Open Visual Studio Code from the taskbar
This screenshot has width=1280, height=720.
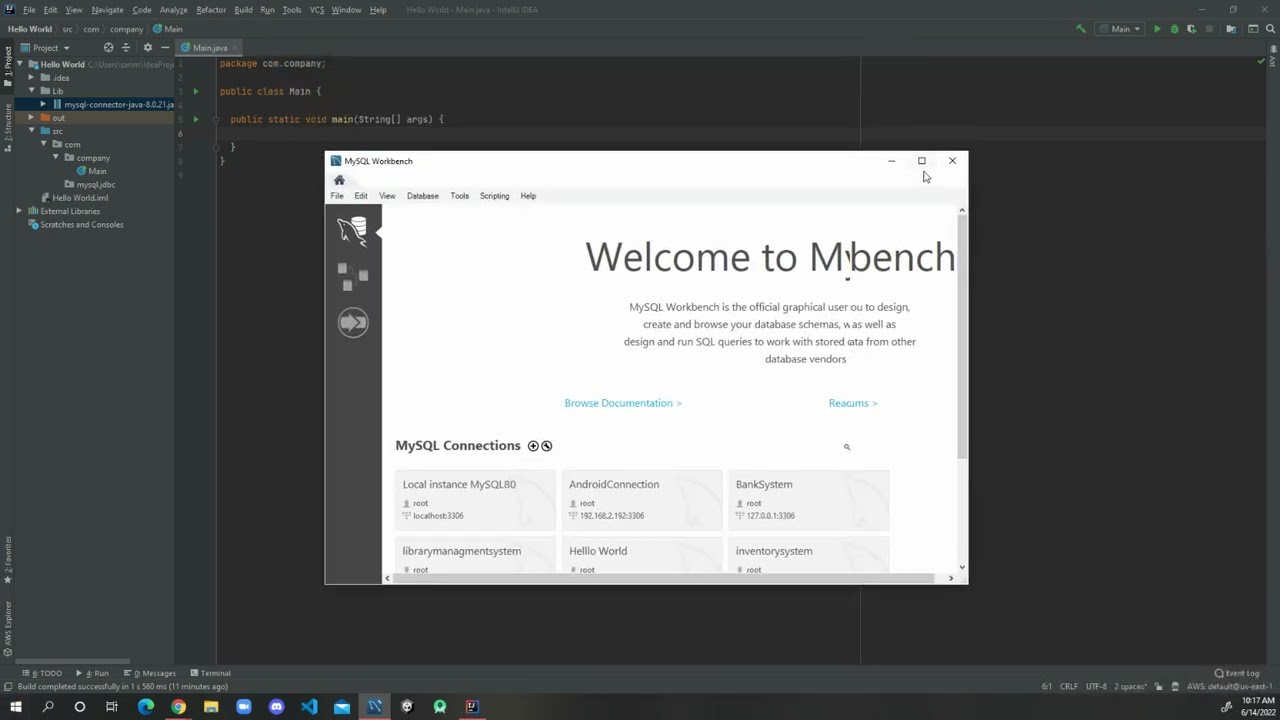coord(309,707)
